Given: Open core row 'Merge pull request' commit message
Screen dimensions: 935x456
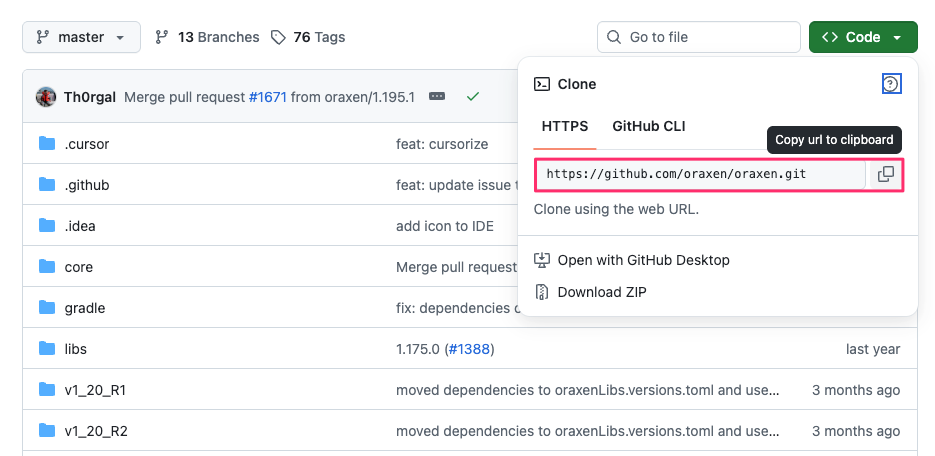Looking at the screenshot, I should tap(457, 267).
